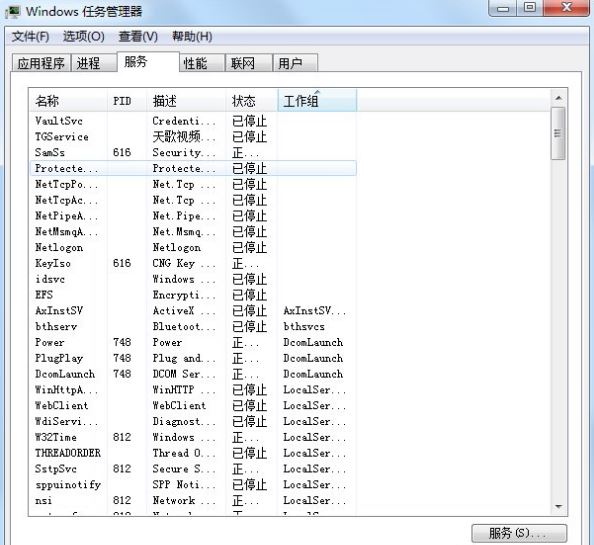The width and height of the screenshot is (594, 545).
Task: Select the SstpSvc service row
Action: point(193,469)
